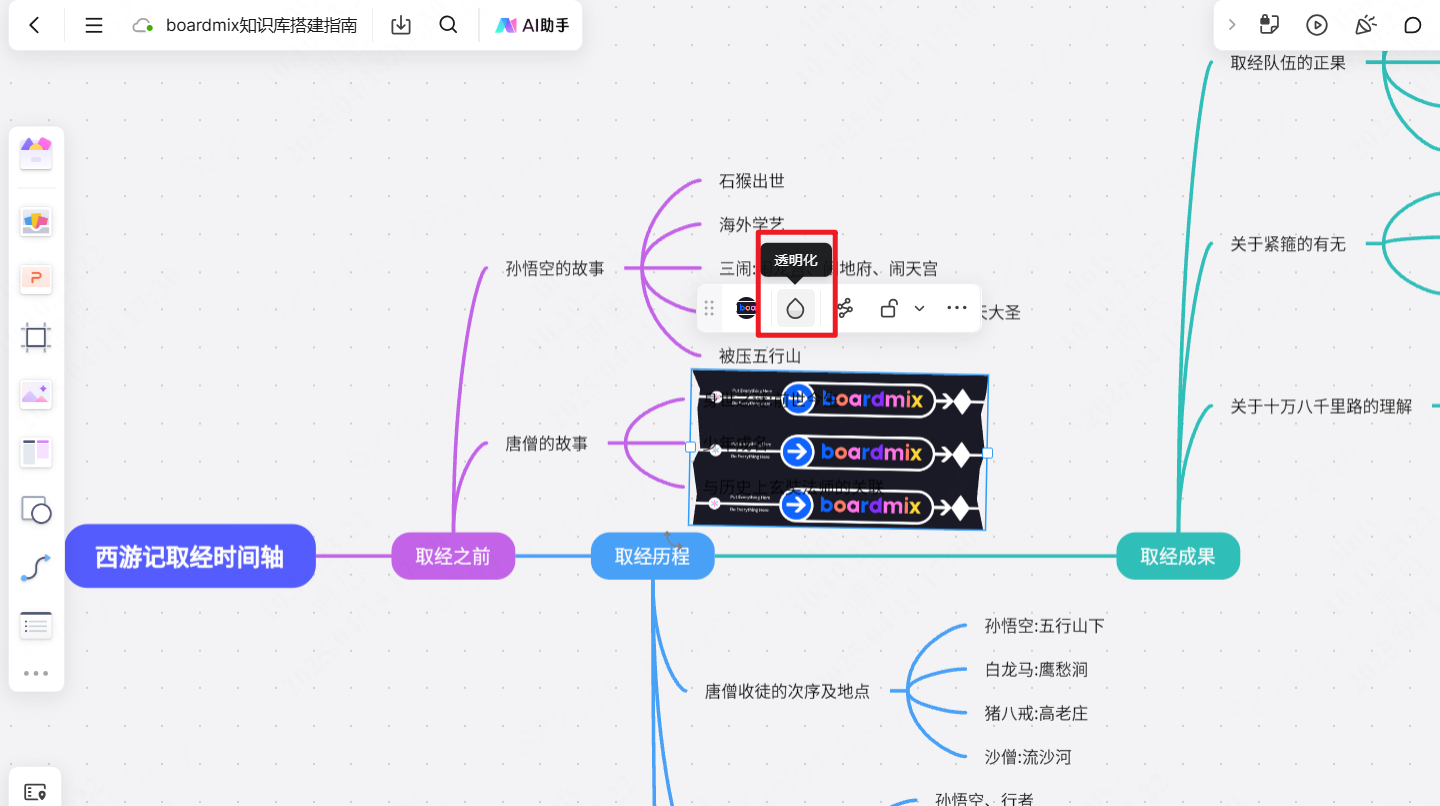Open the template library at sidebar top

(x=36, y=153)
